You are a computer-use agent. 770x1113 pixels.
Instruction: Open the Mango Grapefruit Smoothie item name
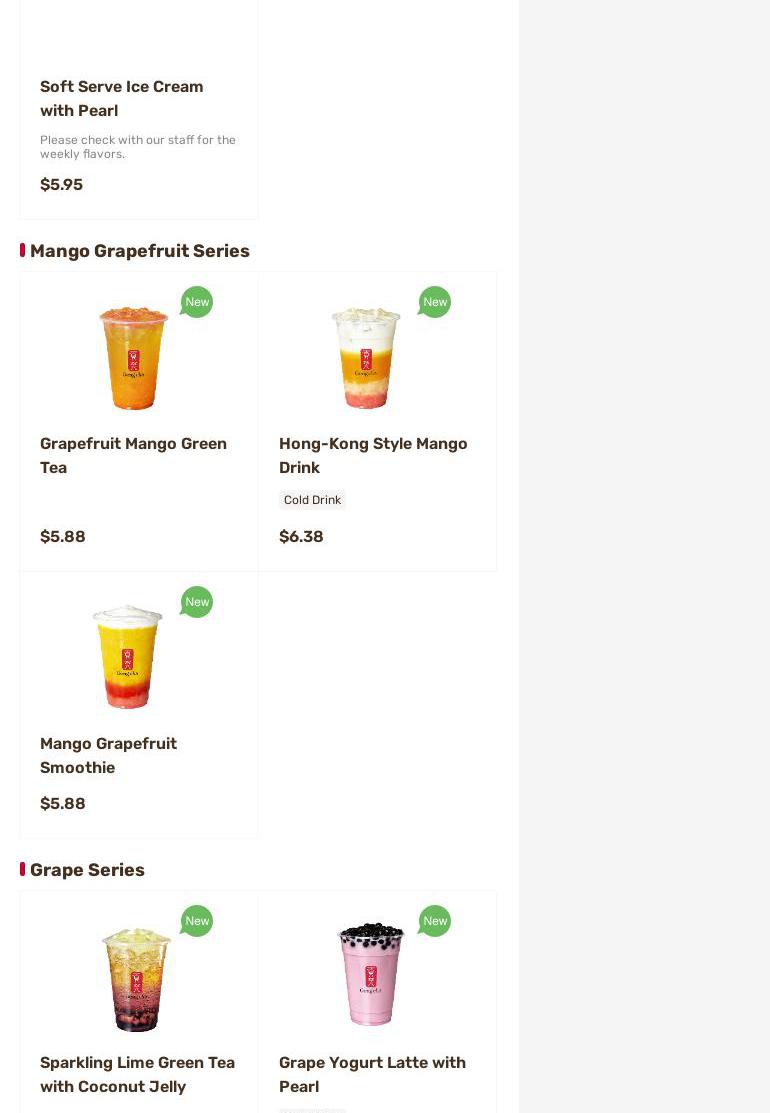108,755
